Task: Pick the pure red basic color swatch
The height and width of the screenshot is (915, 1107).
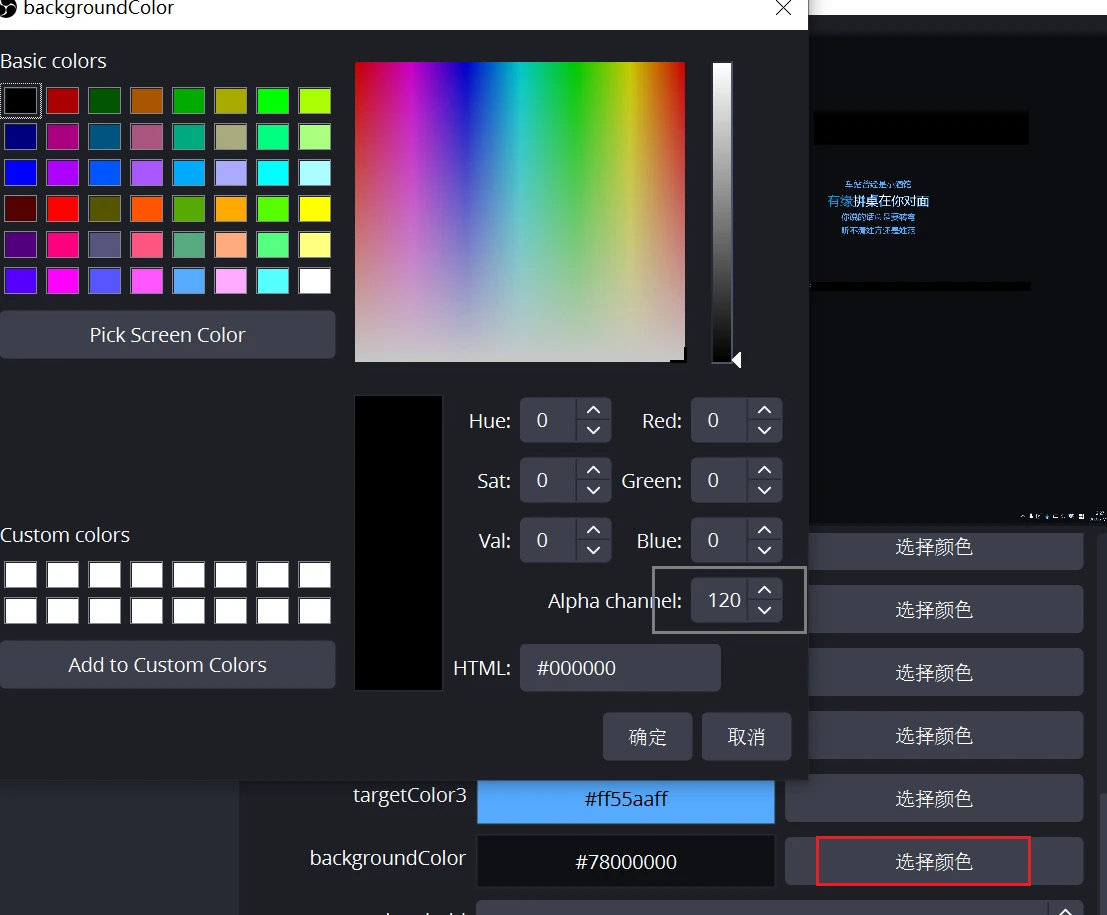Action: (x=63, y=209)
